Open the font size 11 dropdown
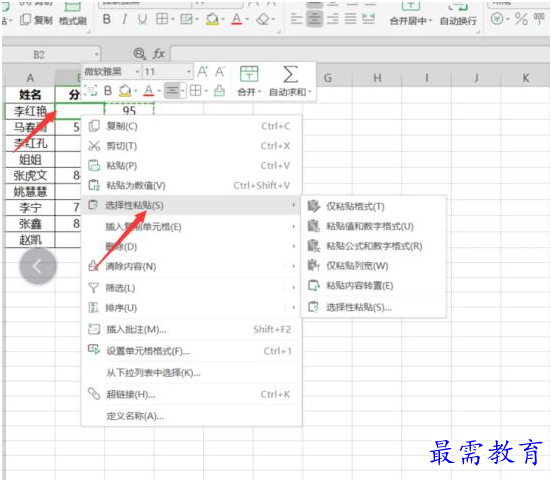The image size is (551, 484). click(x=189, y=72)
